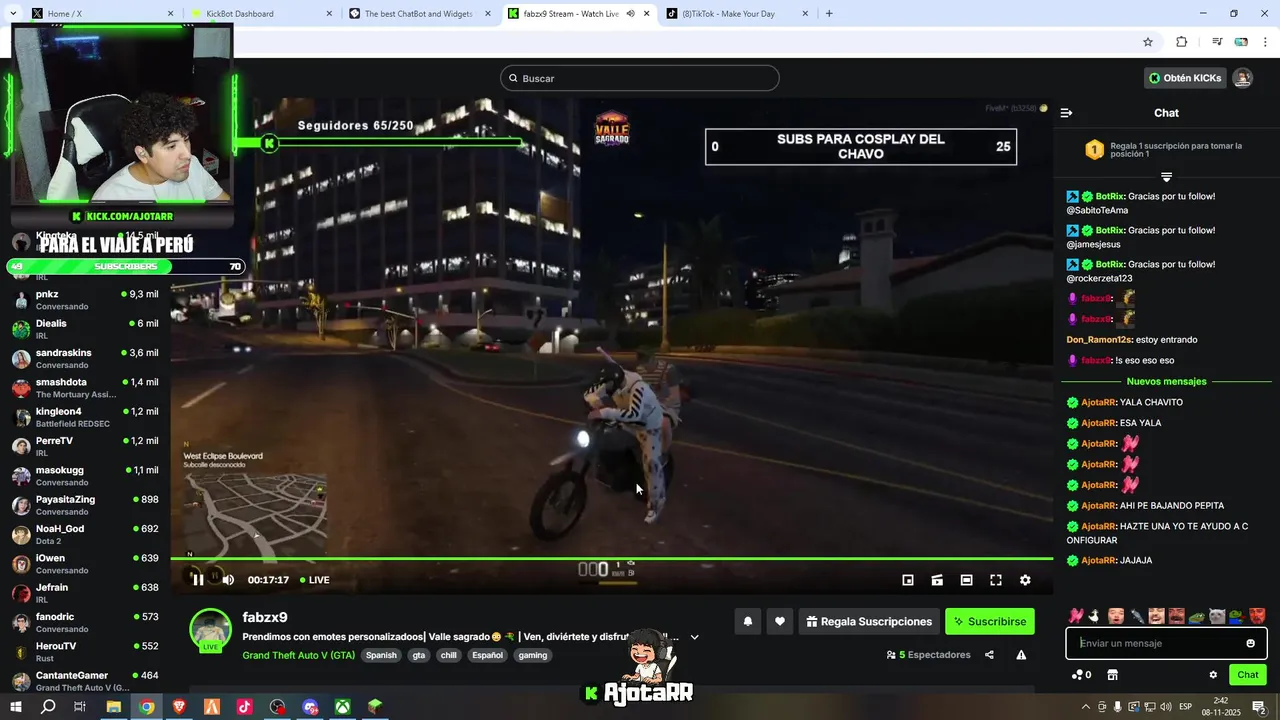Expand the gift leaderboard handle
The height and width of the screenshot is (720, 1280).
[1166, 177]
